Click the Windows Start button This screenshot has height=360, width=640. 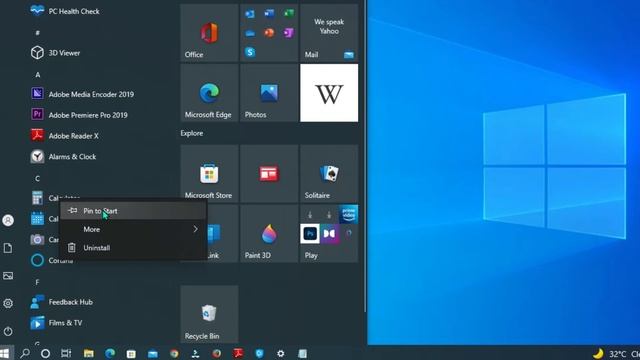[5, 353]
